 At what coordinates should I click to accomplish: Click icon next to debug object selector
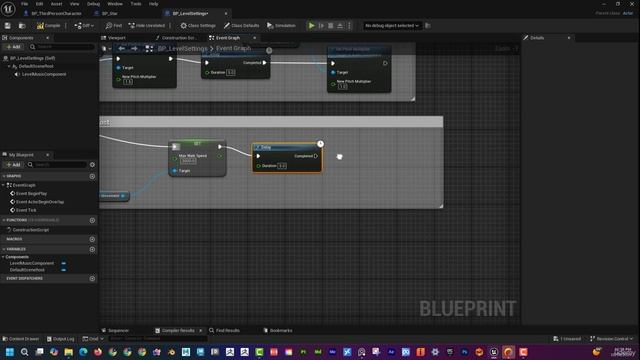428,26
